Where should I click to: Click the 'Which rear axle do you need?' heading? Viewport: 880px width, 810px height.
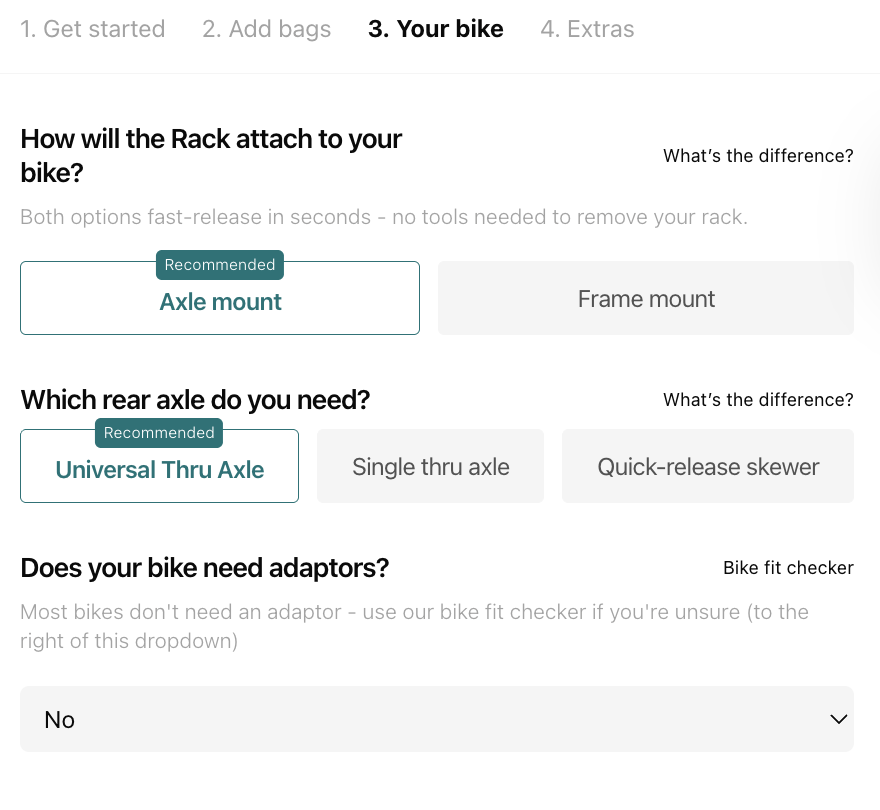pyautogui.click(x=195, y=400)
